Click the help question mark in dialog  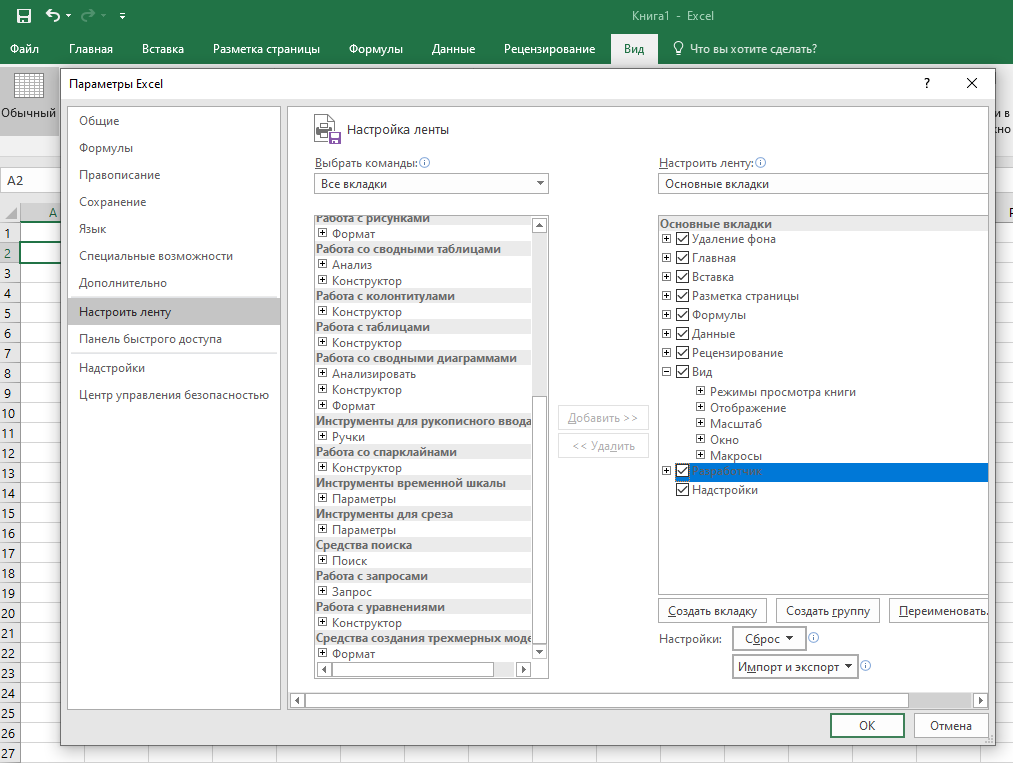click(x=927, y=83)
